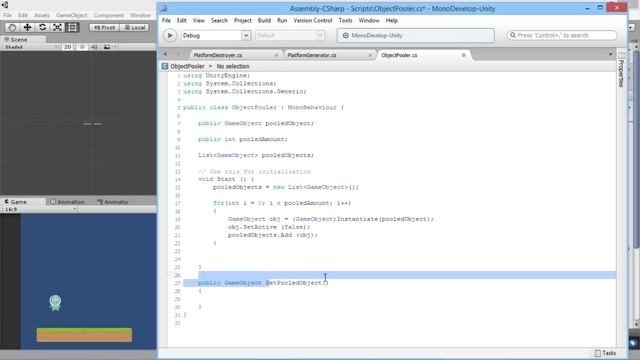The width and height of the screenshot is (640, 360).
Task: Close the PlatformDestroyer.cs tab
Action: coord(276,55)
